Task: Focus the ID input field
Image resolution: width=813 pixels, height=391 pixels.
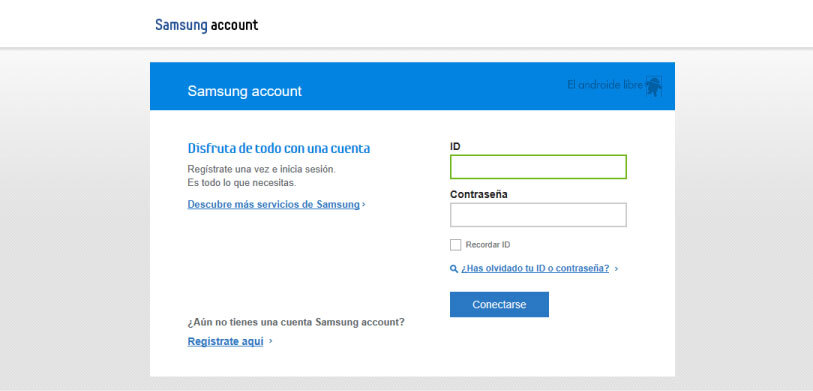Action: [x=538, y=167]
